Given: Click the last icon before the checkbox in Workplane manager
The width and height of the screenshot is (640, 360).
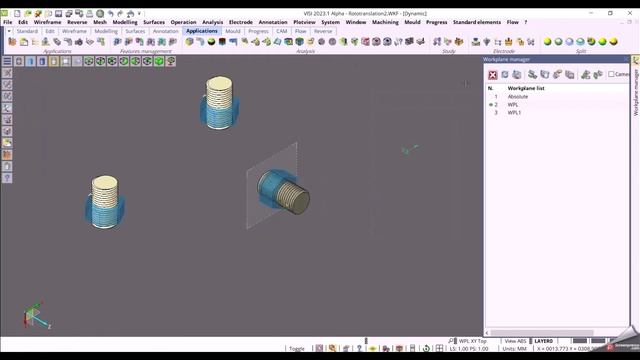Looking at the screenshot, I should point(598,75).
